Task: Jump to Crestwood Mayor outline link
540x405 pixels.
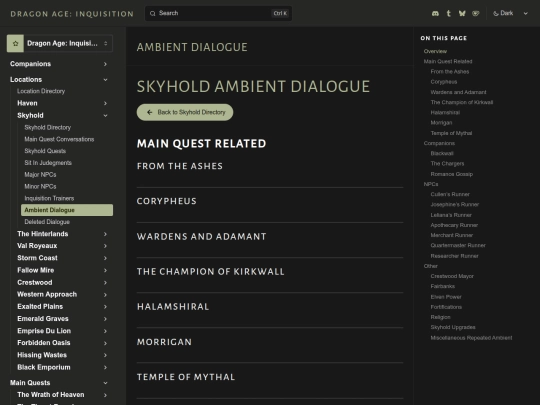Action: pos(452,276)
